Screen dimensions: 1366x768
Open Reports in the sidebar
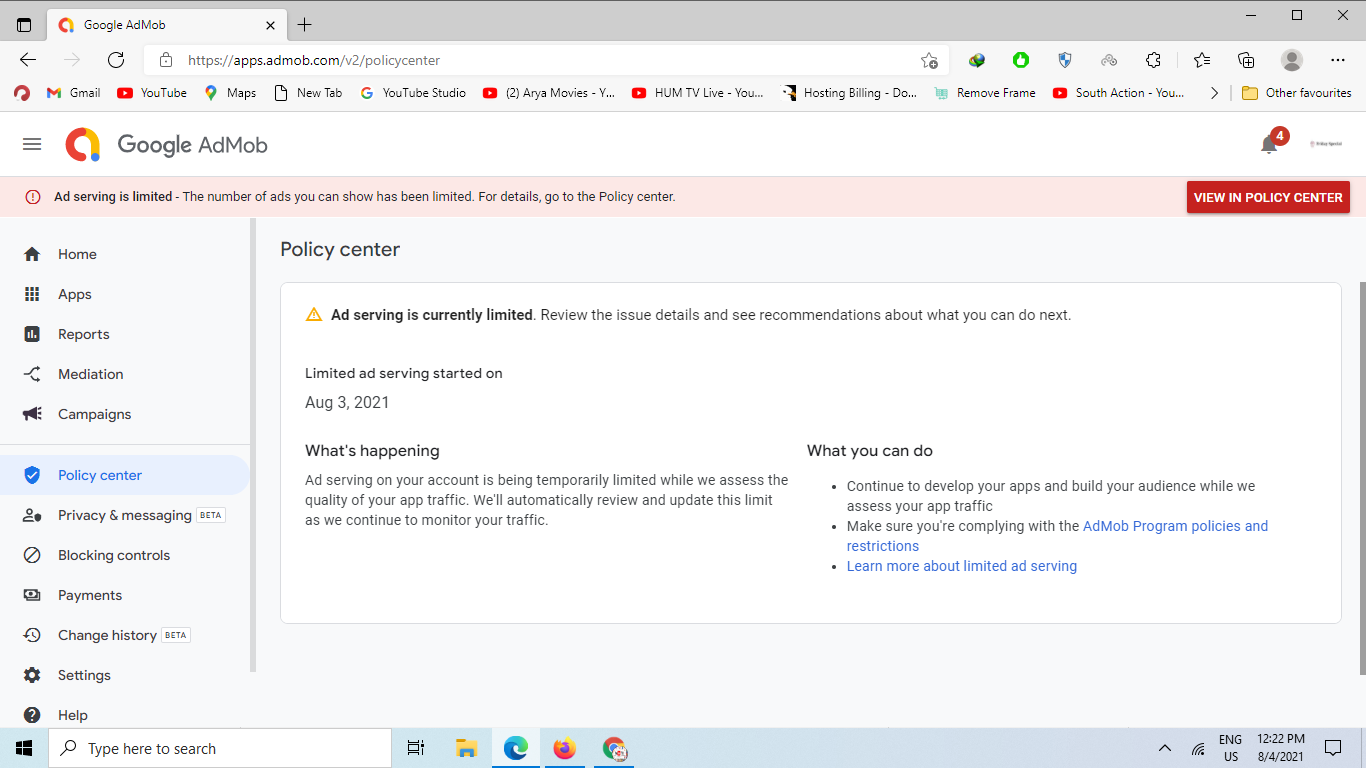[x=125, y=334]
